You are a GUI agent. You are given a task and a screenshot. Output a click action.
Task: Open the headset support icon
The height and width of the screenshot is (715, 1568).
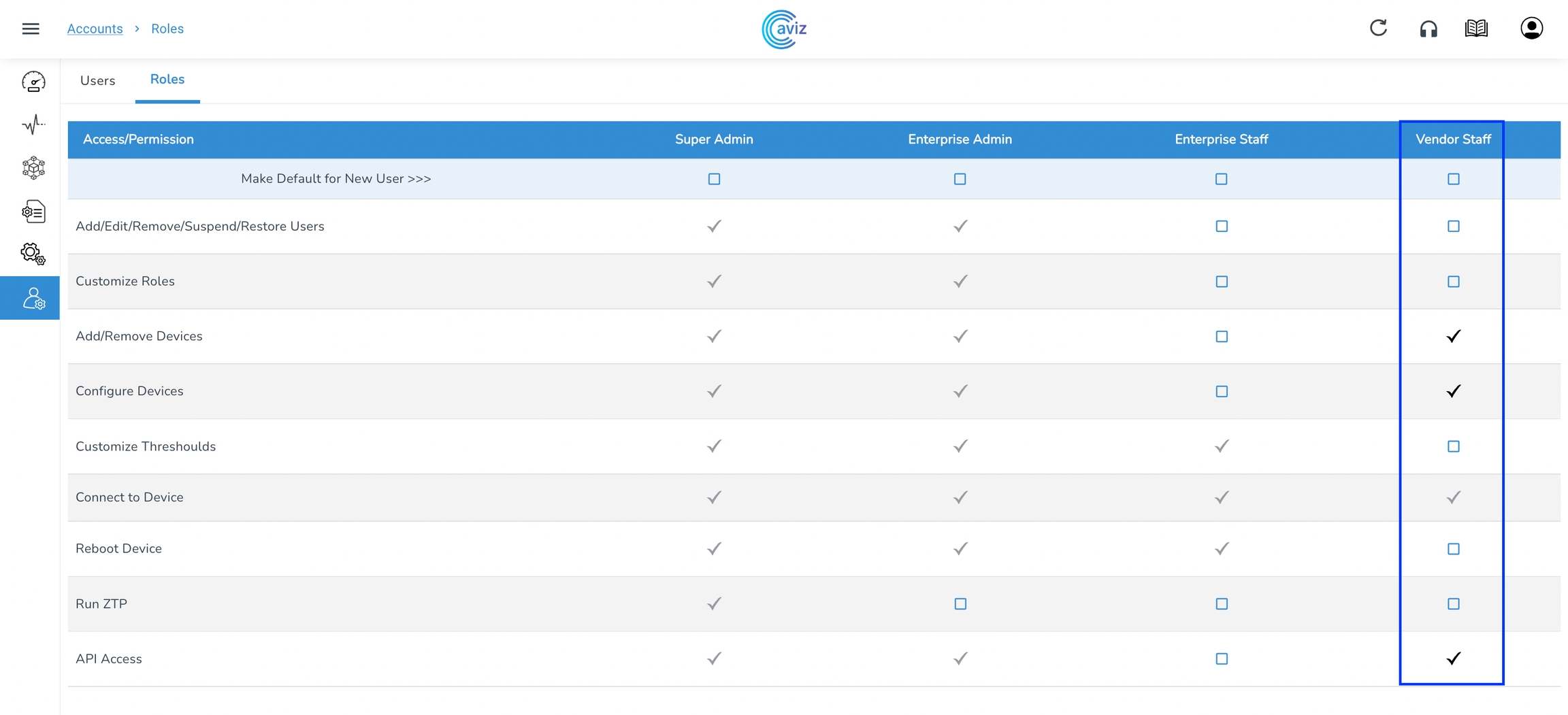[1428, 29]
